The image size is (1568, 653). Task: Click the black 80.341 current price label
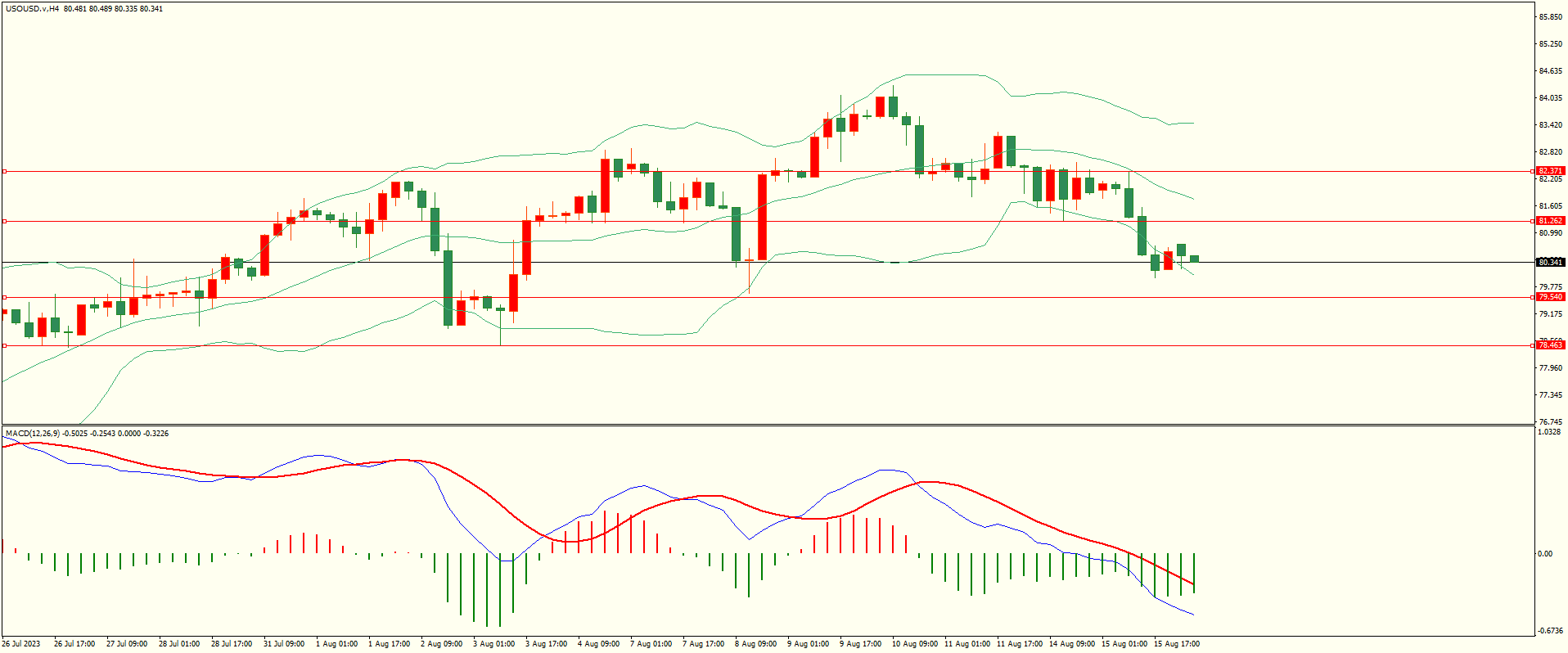point(1550,263)
